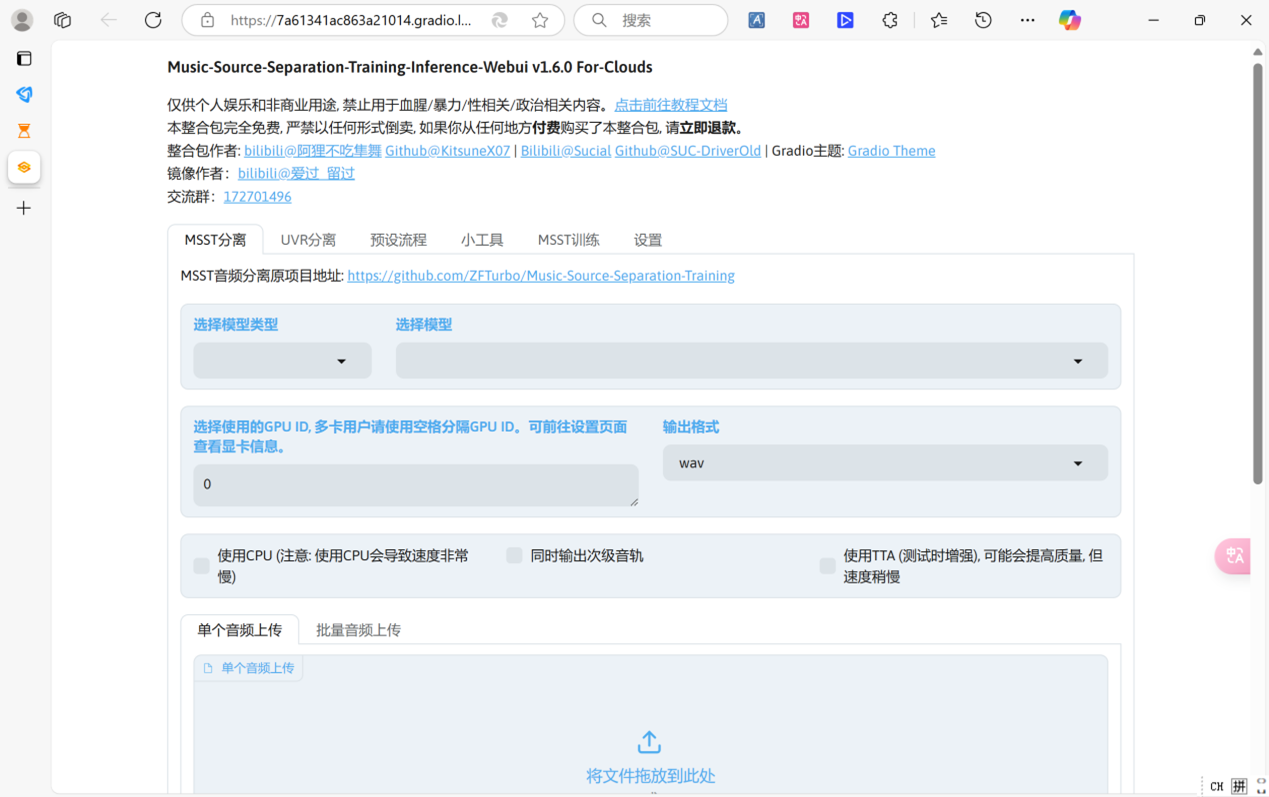Open the browser history icon
1269x797 pixels.
point(983,20)
